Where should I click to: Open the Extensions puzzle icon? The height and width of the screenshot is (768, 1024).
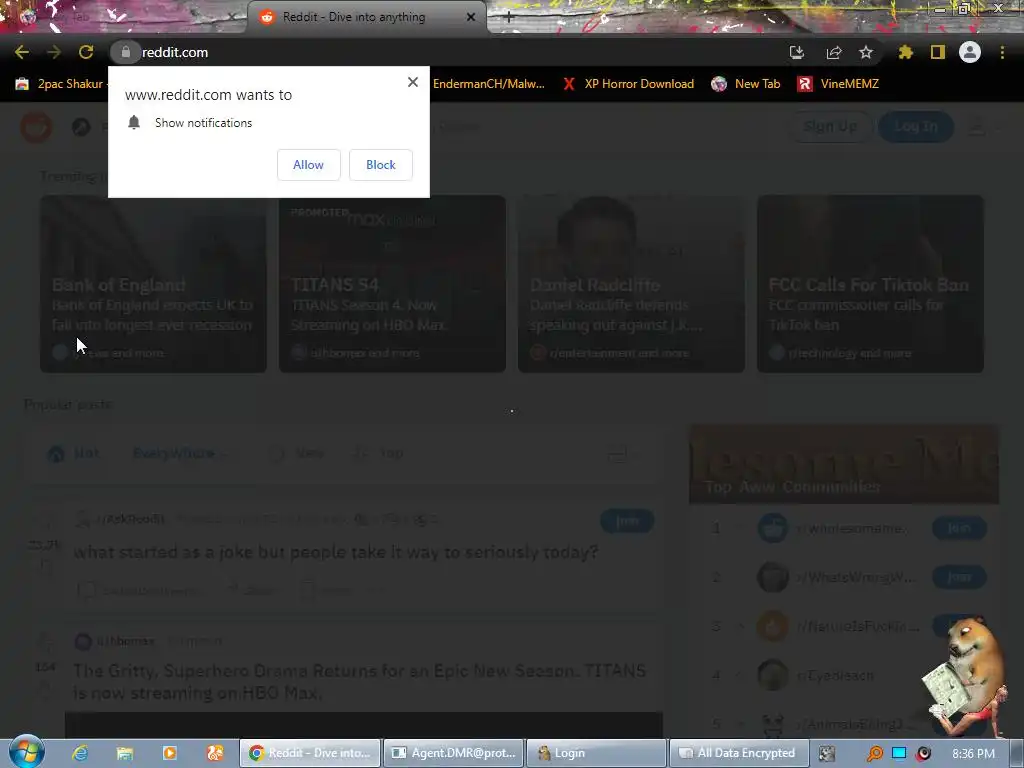(x=905, y=52)
